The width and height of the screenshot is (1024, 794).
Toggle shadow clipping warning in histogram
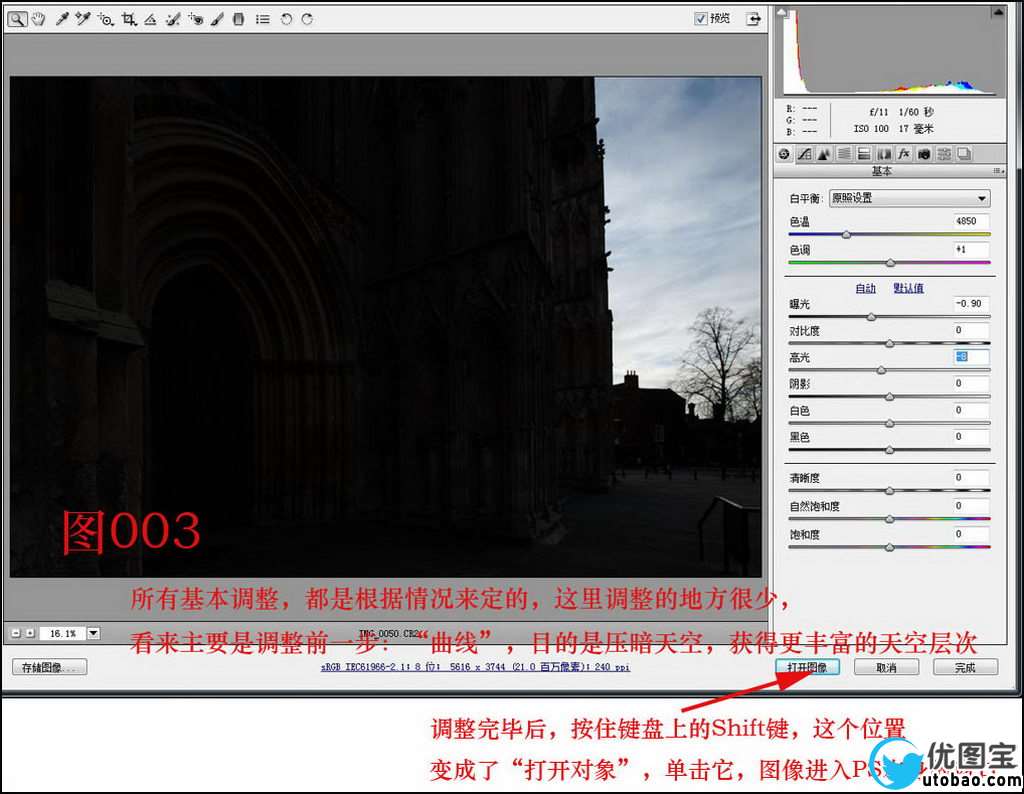point(782,12)
